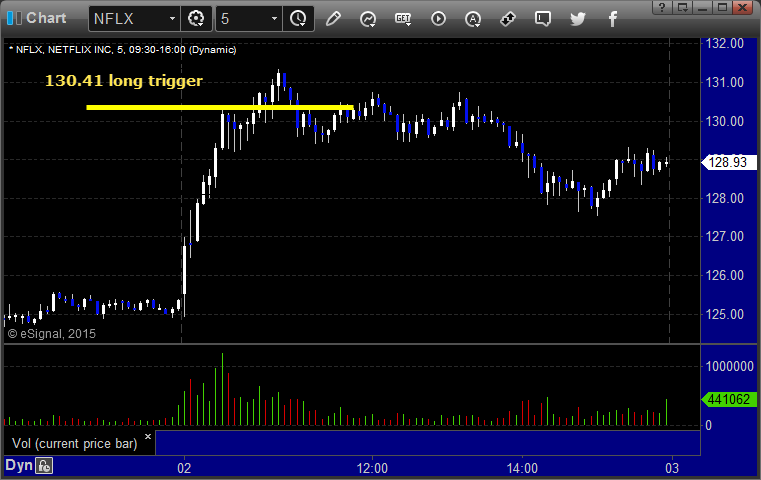This screenshot has width=761, height=480.
Task: Share chart via Facebook icon
Action: coord(612,19)
